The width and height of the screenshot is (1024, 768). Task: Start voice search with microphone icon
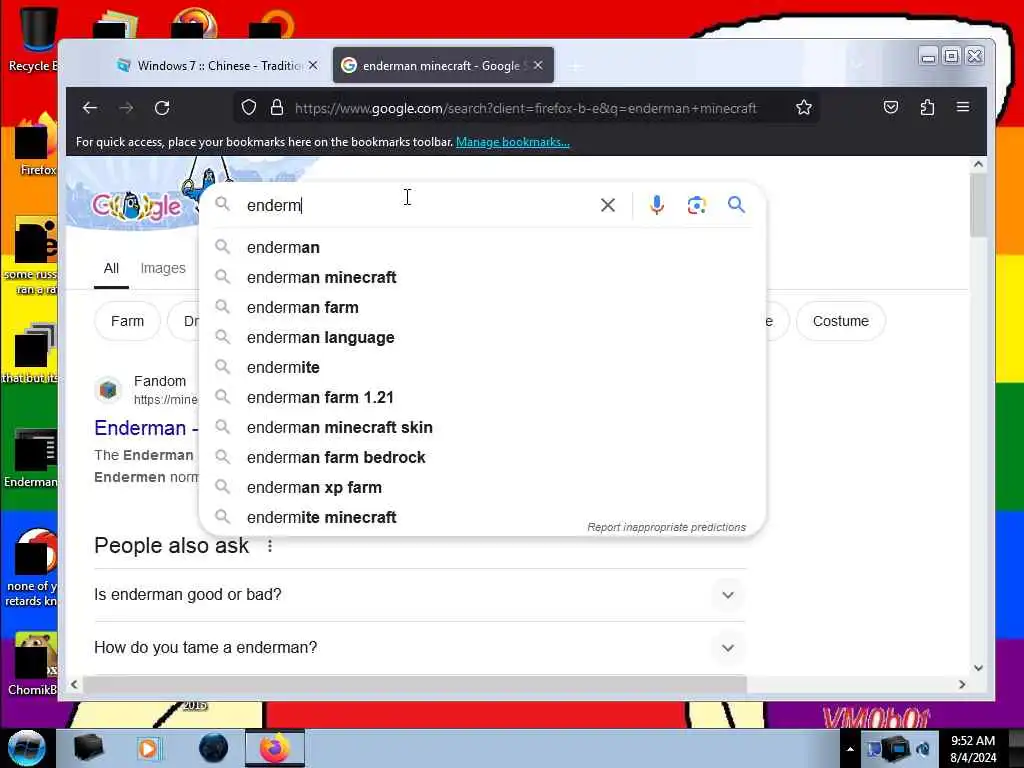click(656, 205)
